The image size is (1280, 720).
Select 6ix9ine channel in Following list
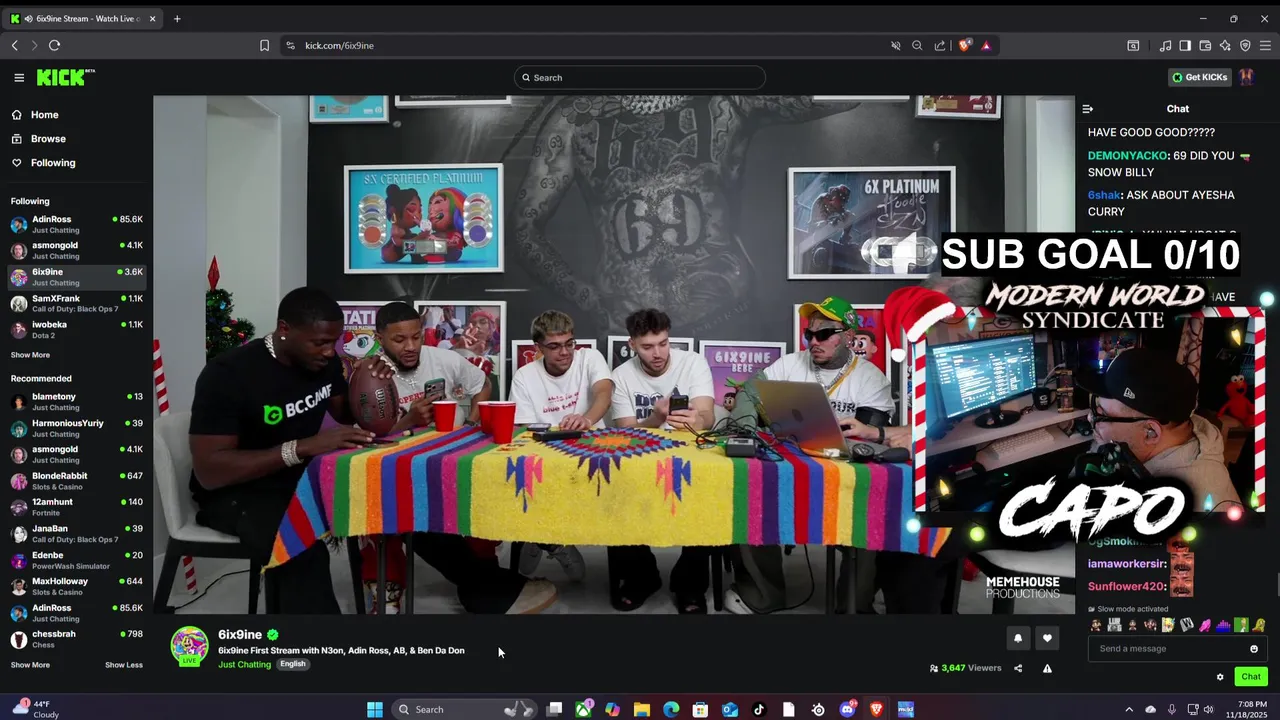pos(77,277)
